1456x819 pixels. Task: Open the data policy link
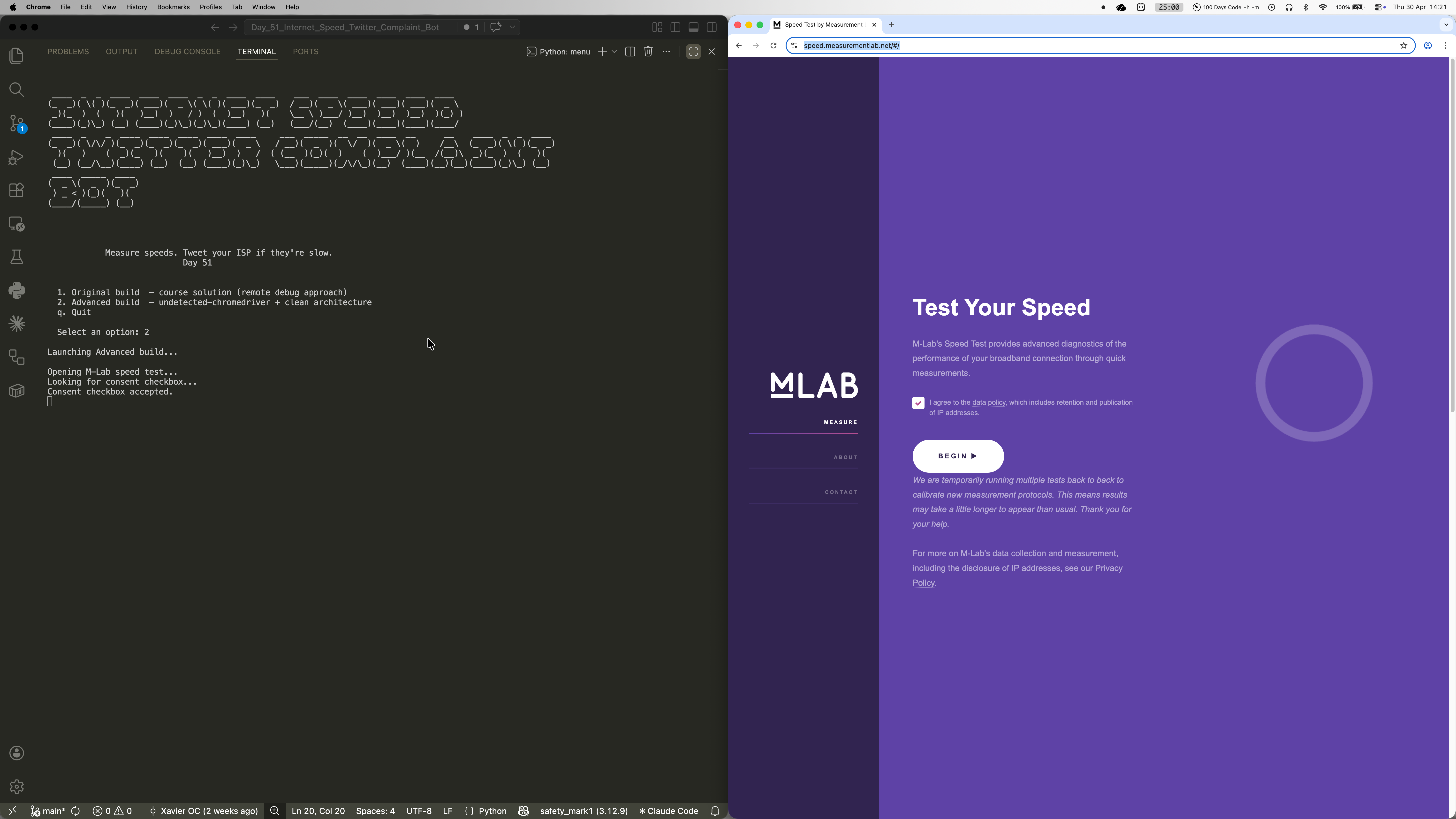[989, 402]
